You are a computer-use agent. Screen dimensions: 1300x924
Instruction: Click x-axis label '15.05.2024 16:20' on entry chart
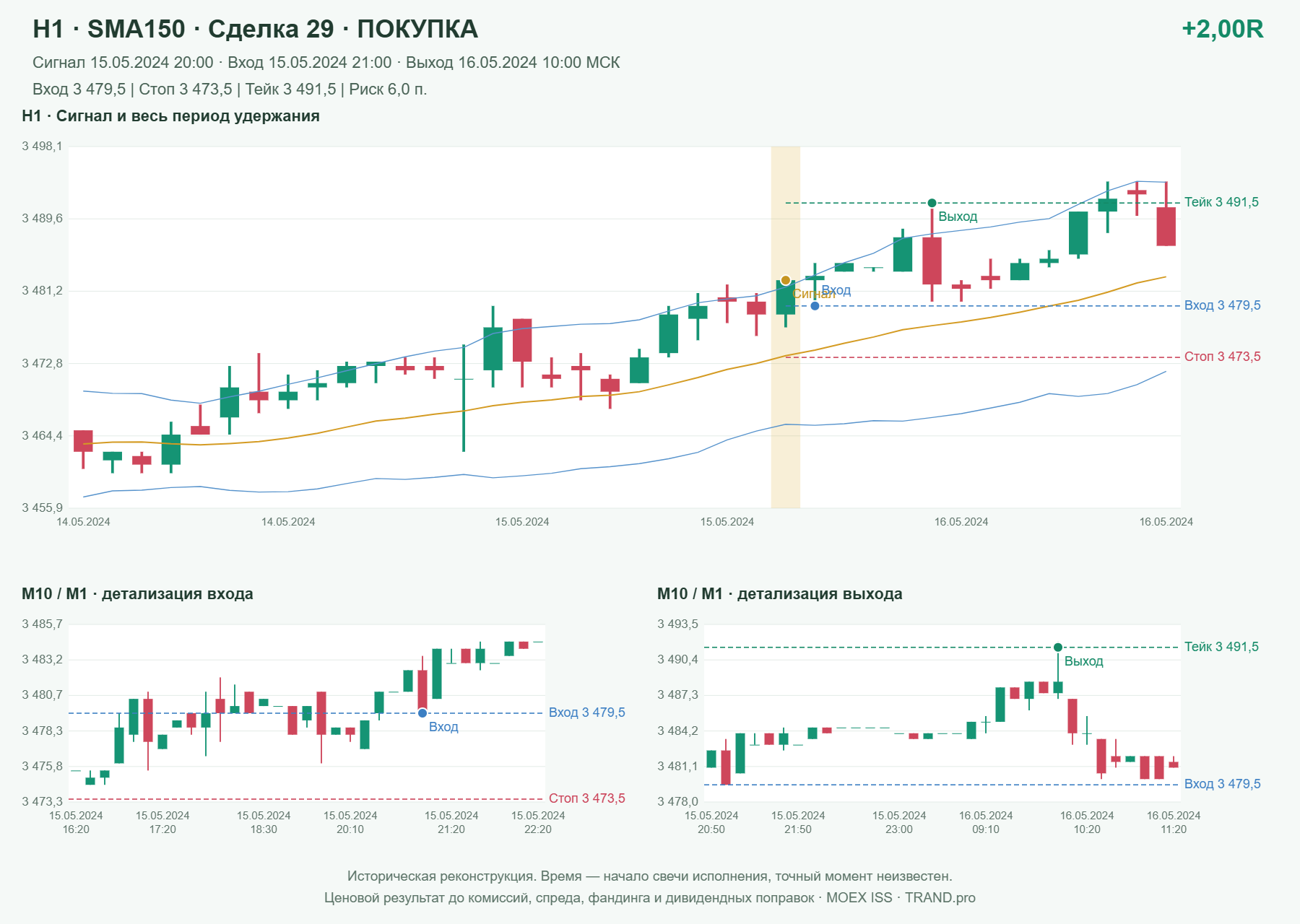[x=76, y=822]
